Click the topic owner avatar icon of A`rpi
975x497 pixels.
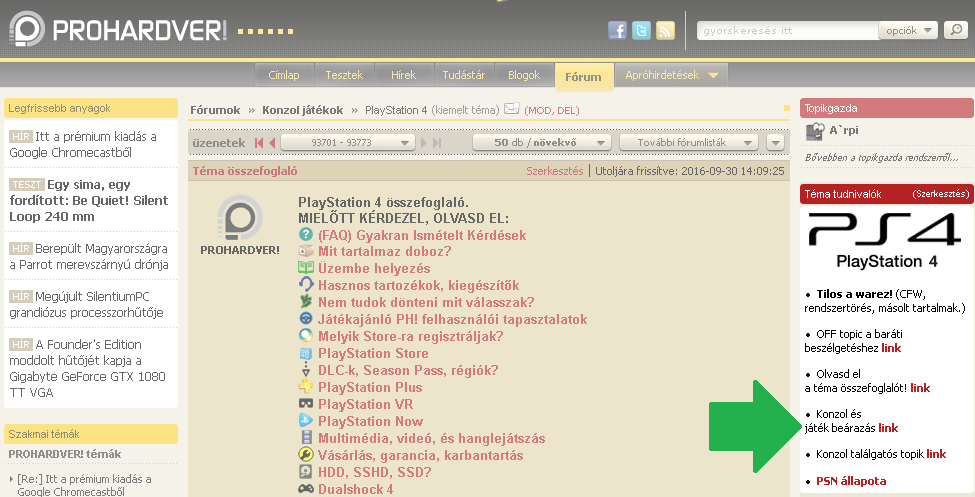(815, 131)
